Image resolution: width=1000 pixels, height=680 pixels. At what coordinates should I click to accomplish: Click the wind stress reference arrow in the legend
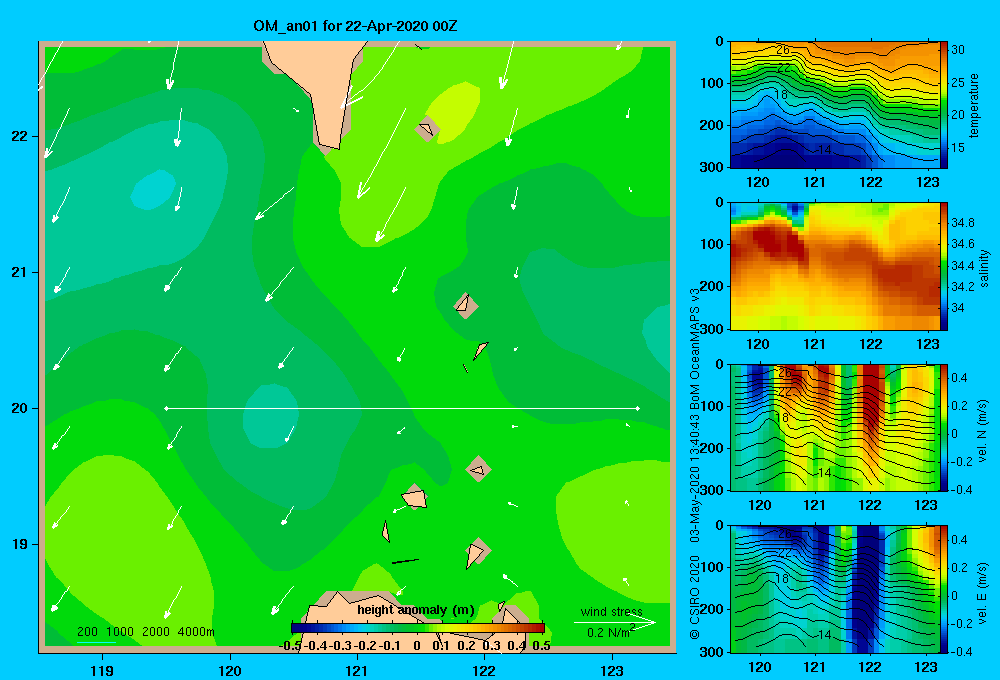pos(614,623)
